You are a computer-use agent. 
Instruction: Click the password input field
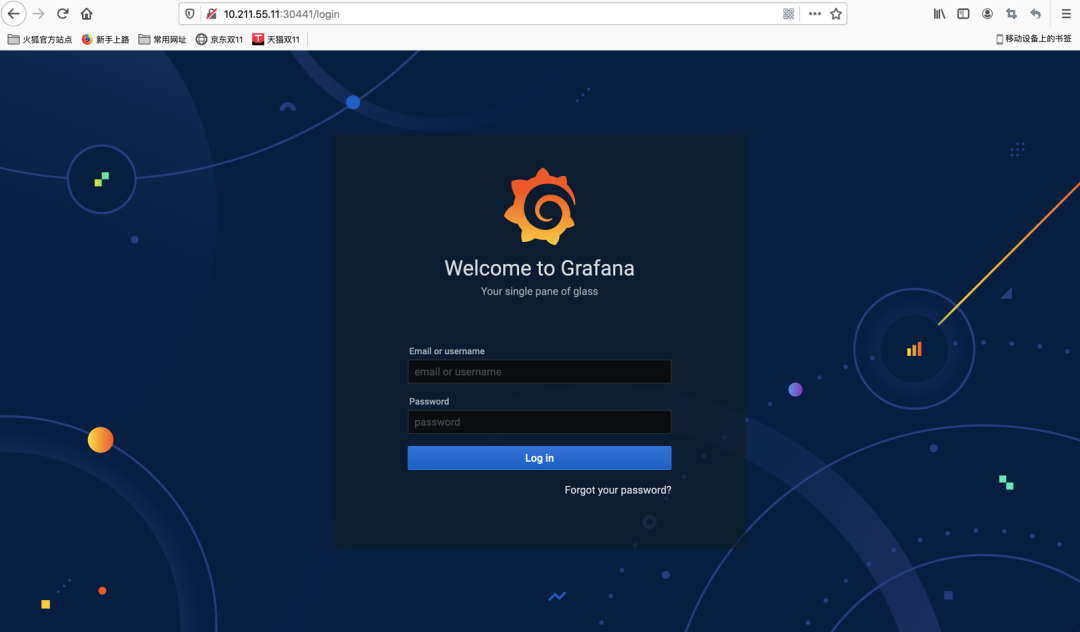click(539, 422)
